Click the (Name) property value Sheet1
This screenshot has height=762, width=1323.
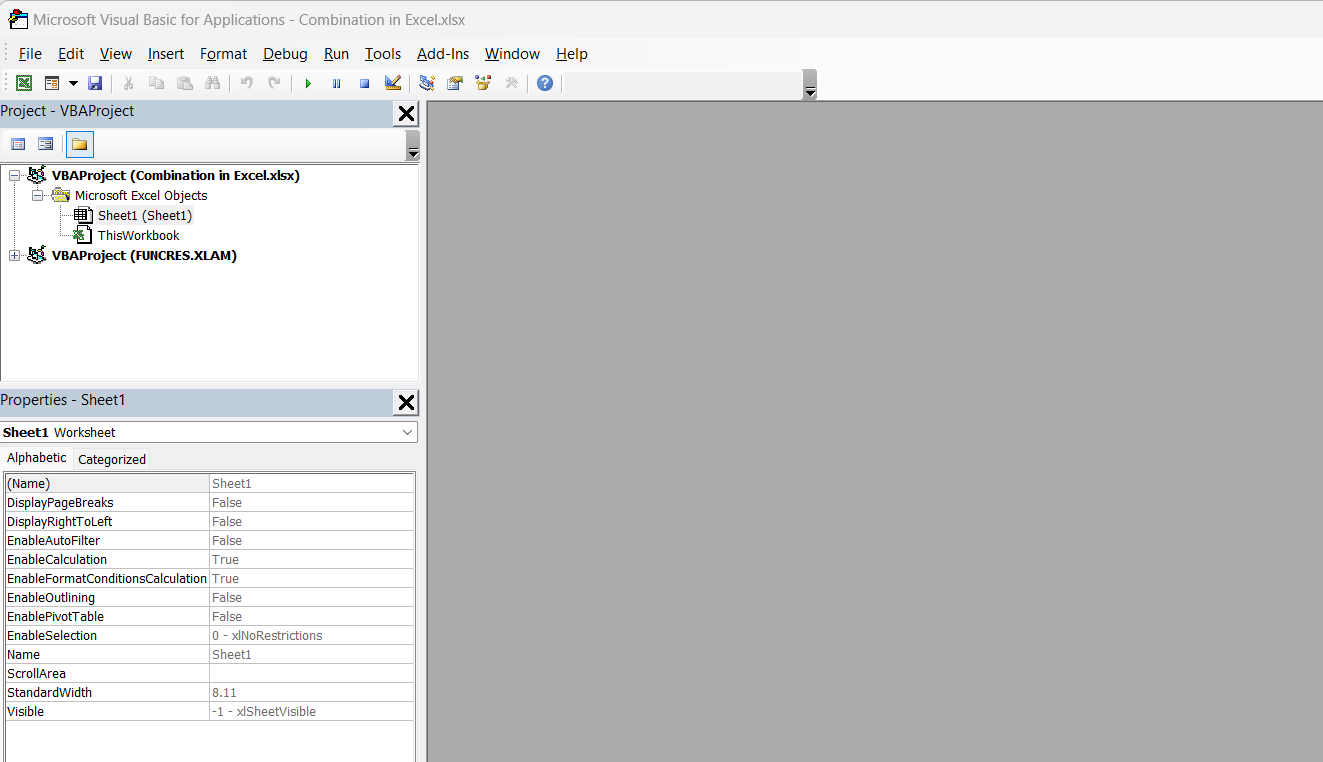312,483
